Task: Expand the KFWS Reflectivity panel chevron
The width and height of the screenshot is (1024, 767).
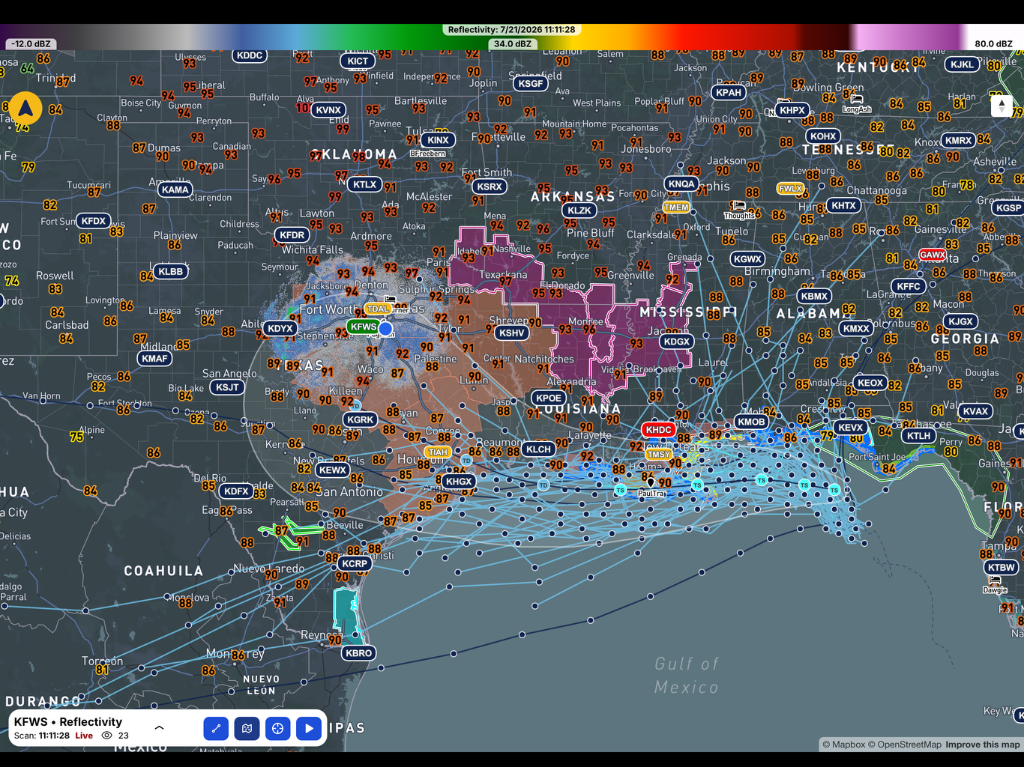Action: [159, 727]
